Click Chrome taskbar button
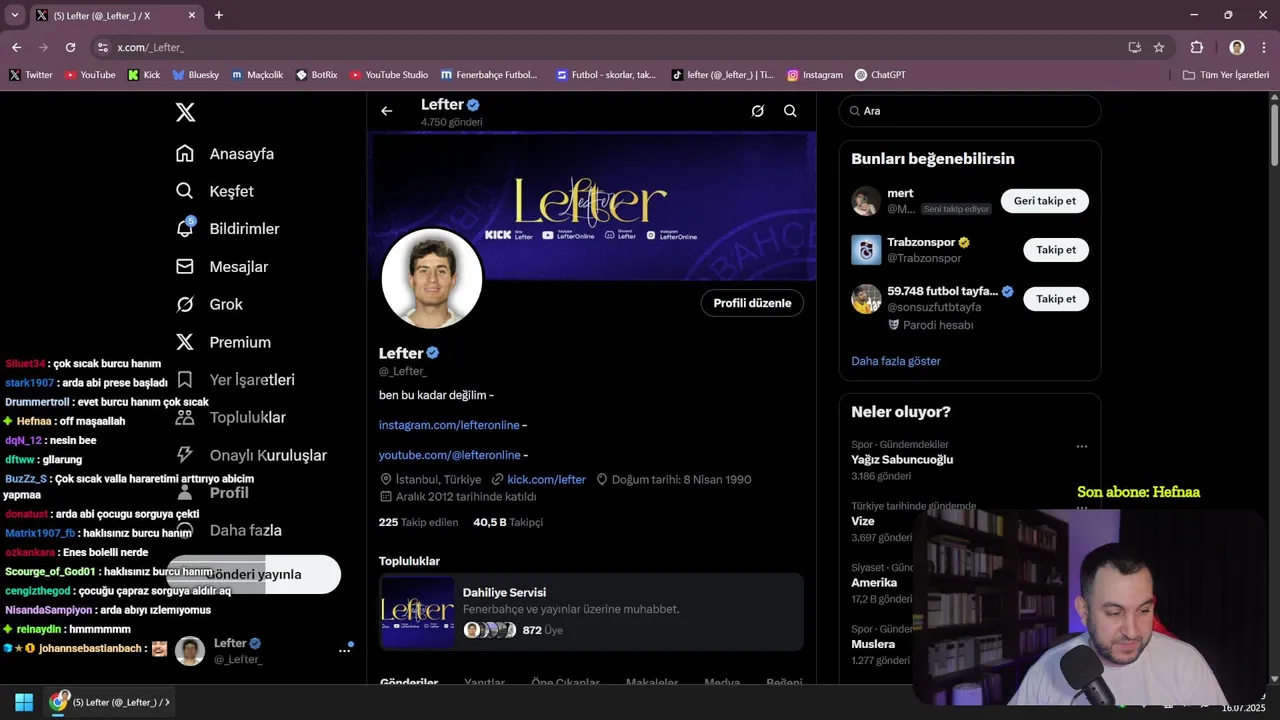This screenshot has width=1280, height=720. click(x=109, y=702)
